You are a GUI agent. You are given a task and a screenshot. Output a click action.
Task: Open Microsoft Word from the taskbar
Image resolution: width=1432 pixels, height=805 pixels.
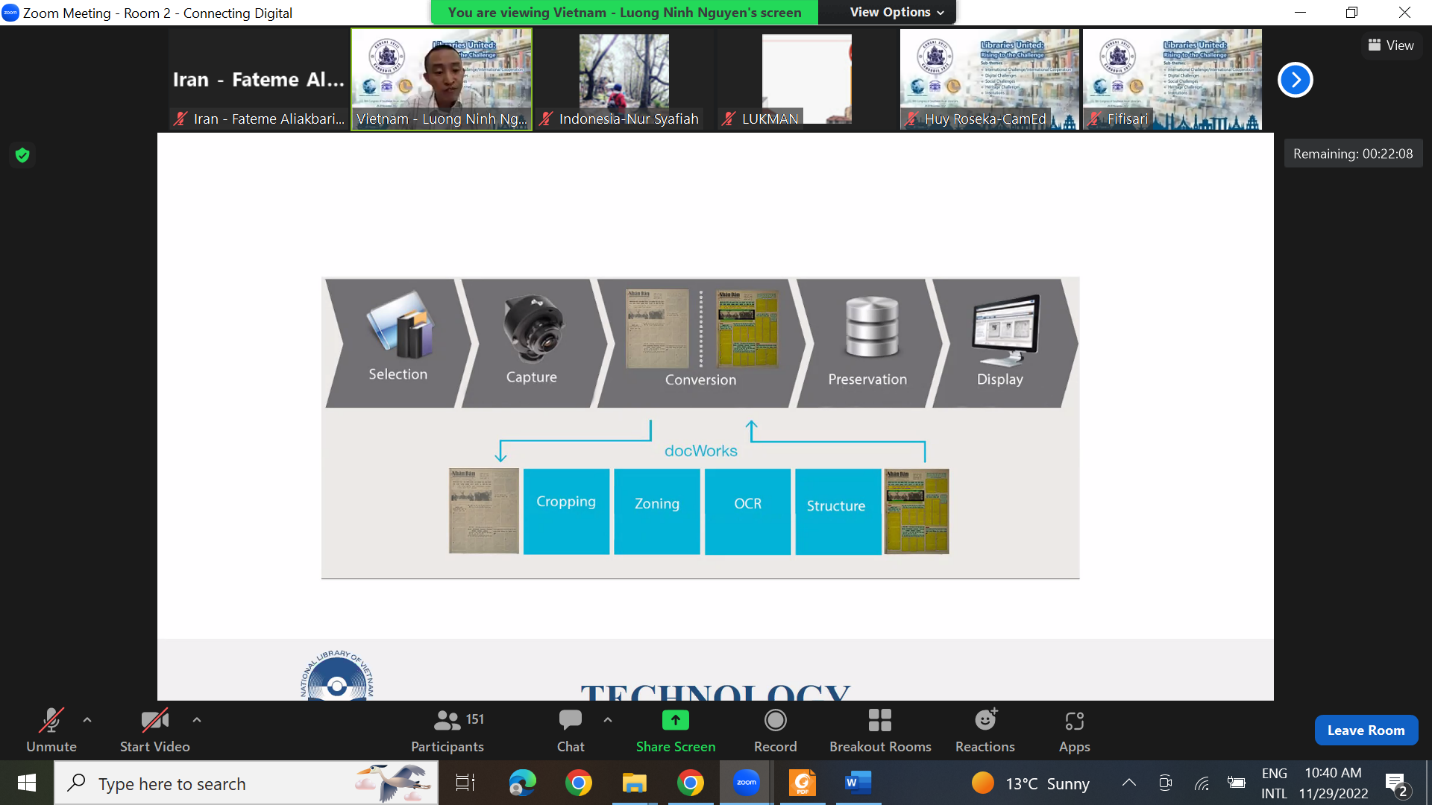857,783
